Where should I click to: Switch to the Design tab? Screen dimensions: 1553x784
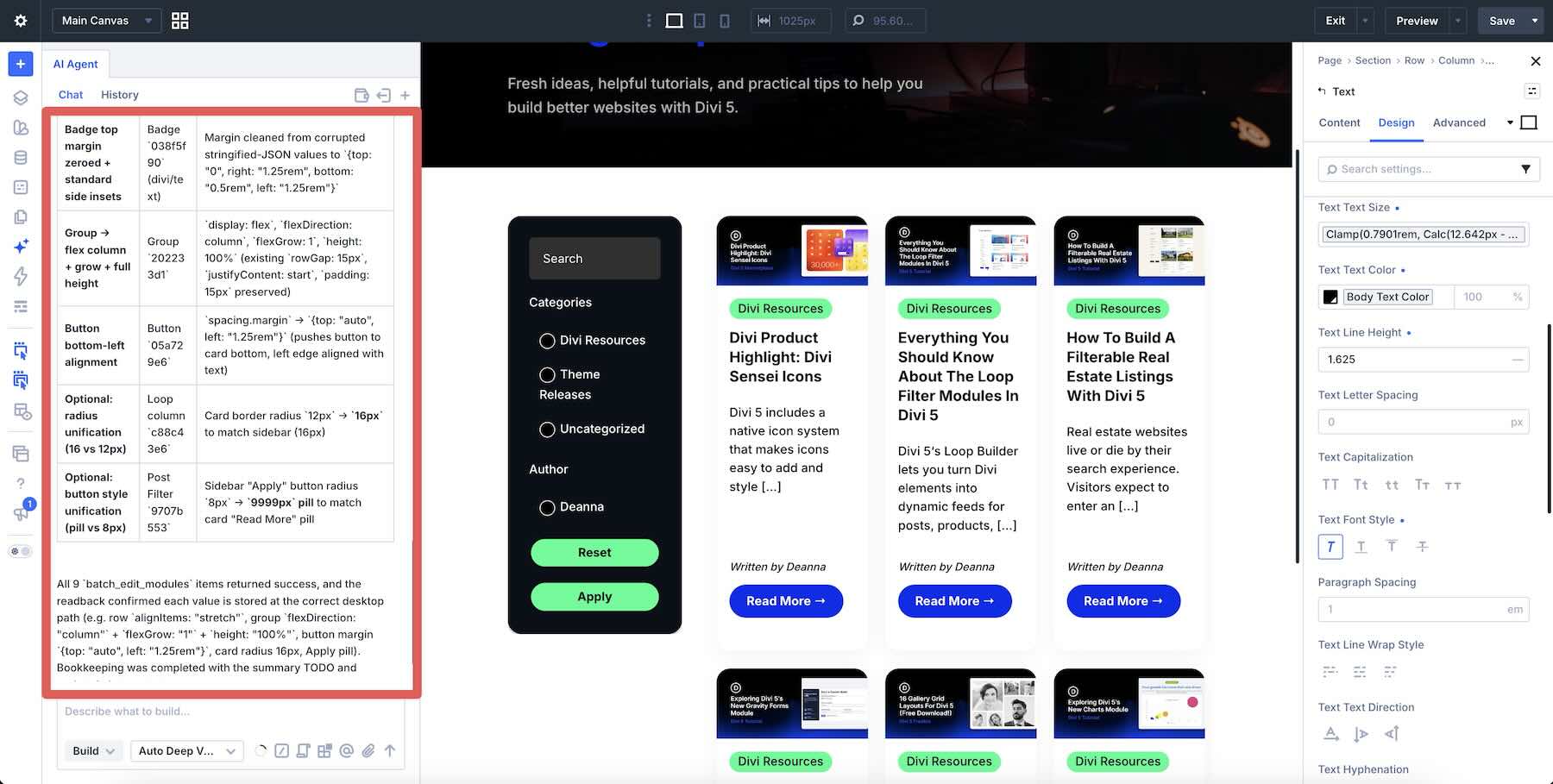(1396, 122)
